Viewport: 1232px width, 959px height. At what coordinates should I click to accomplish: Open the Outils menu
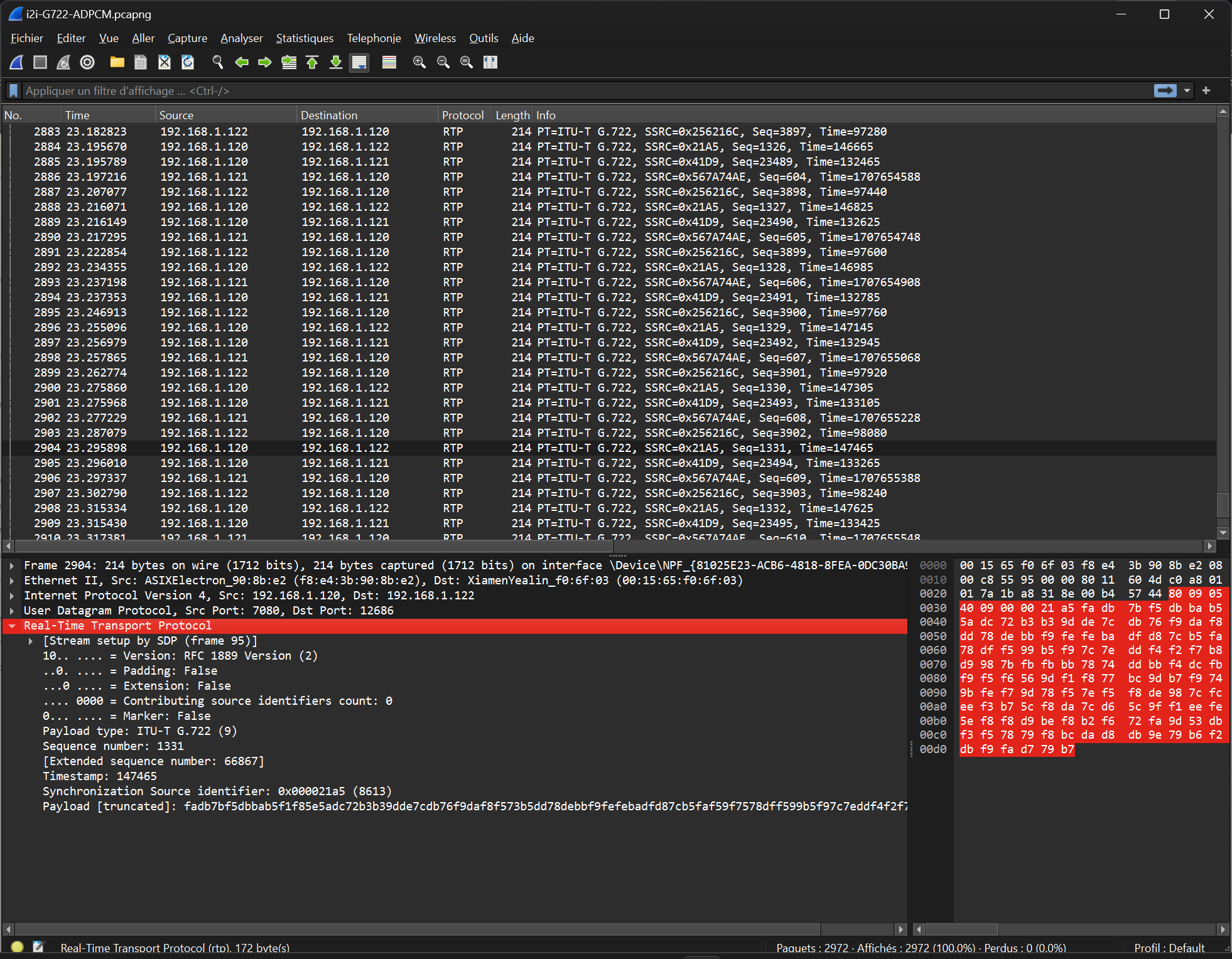tap(484, 38)
